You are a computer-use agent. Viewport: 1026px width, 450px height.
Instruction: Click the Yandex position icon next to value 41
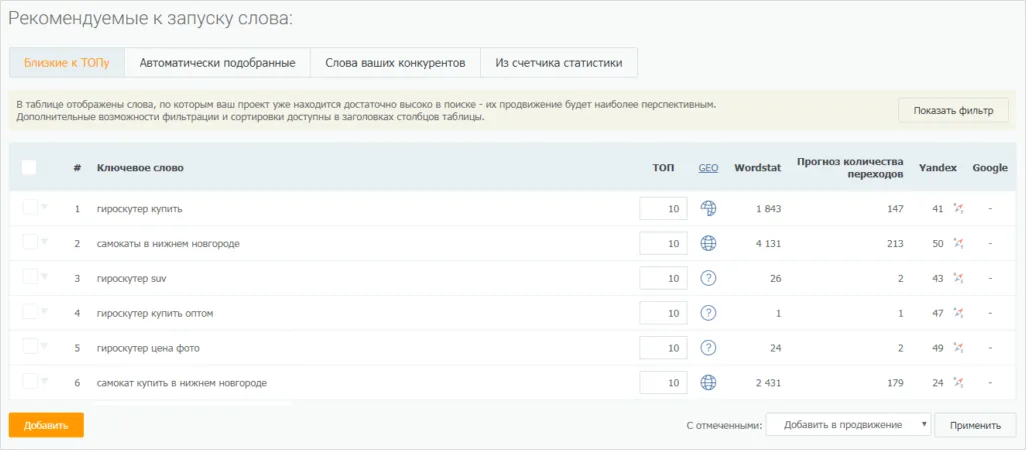[x=958, y=208]
